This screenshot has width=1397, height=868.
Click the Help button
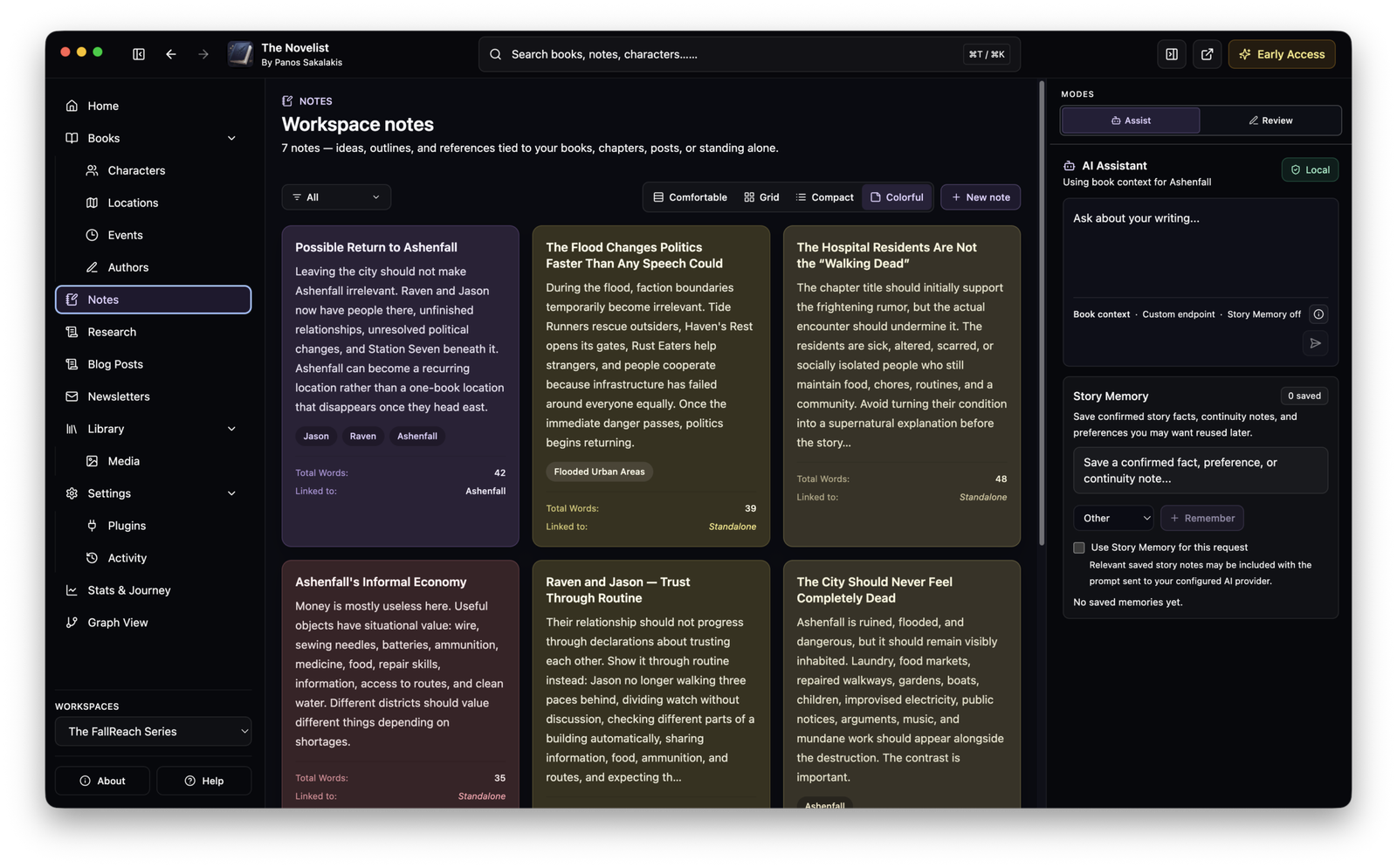pyautogui.click(x=204, y=781)
